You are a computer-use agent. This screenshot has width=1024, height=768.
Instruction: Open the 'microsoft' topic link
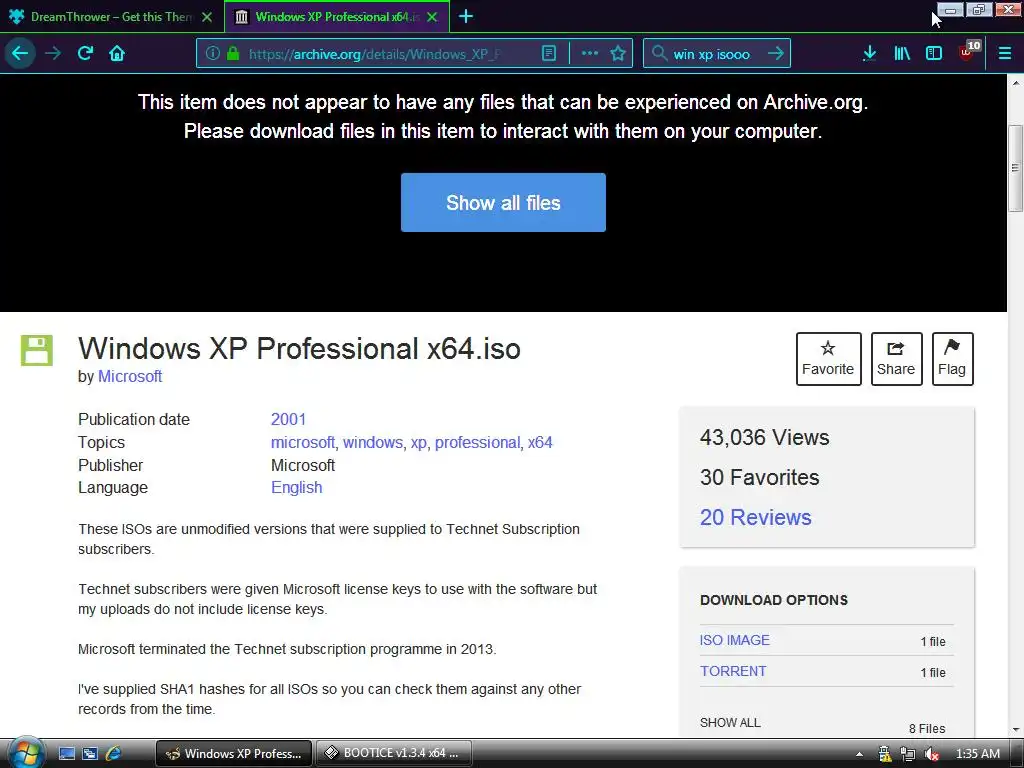(x=302, y=442)
